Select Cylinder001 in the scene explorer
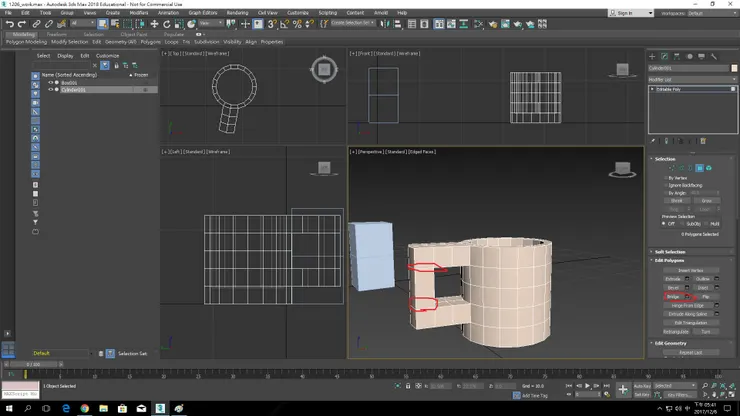The image size is (740, 416). click(x=74, y=90)
